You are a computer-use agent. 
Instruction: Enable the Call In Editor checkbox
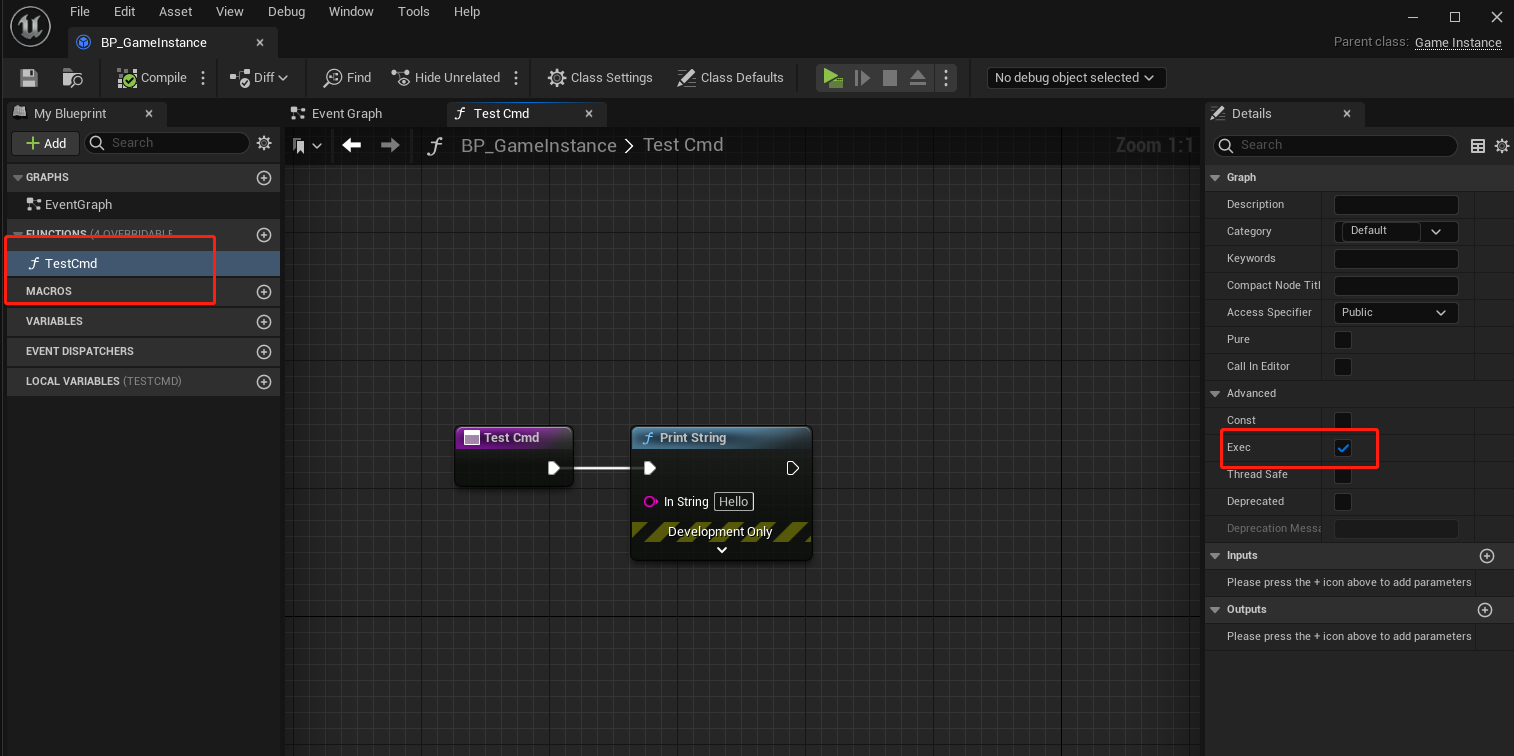coord(1343,367)
